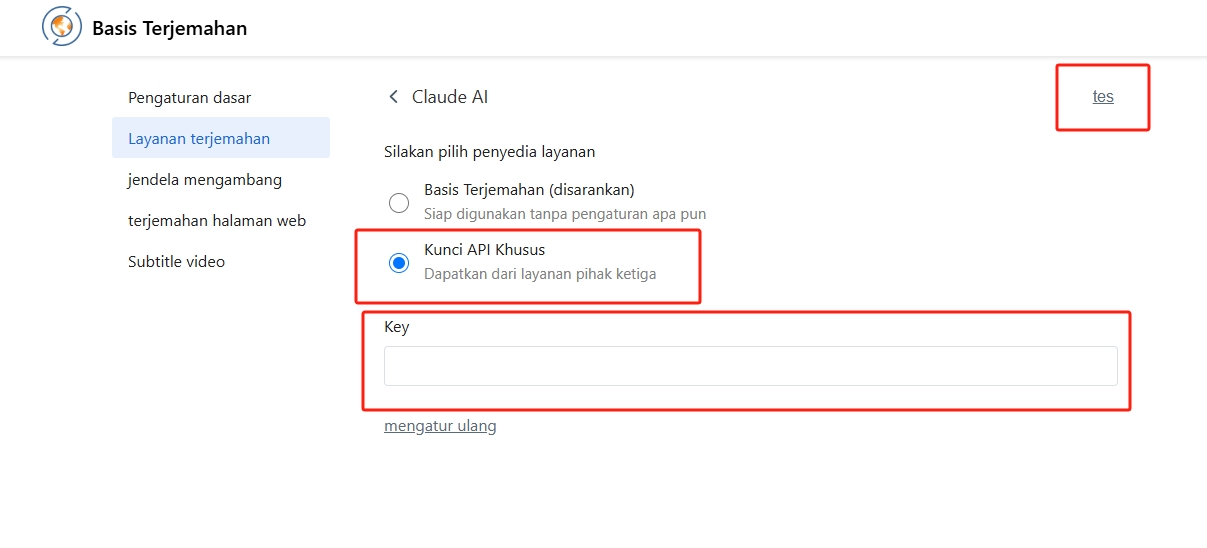
Task: Click the Key field label
Action: pyautogui.click(x=397, y=327)
